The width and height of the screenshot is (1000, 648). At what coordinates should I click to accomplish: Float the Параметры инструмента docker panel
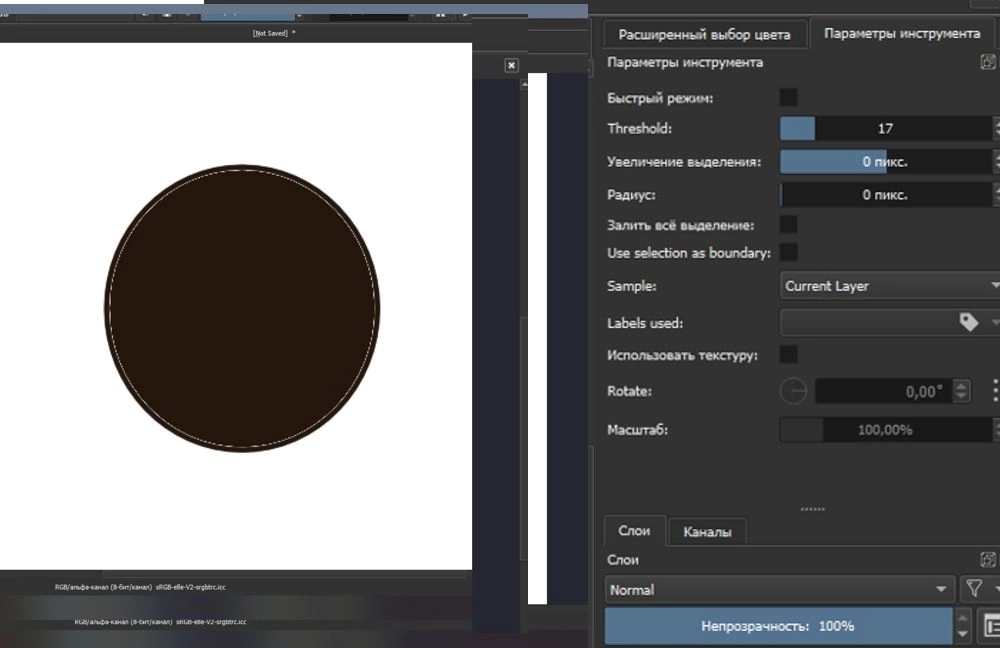(x=988, y=62)
